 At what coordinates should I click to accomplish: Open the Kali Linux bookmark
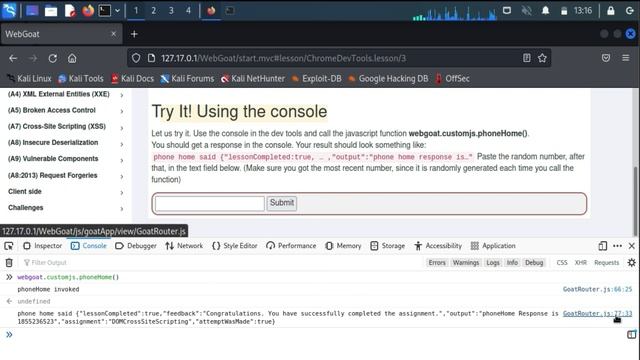click(29, 78)
